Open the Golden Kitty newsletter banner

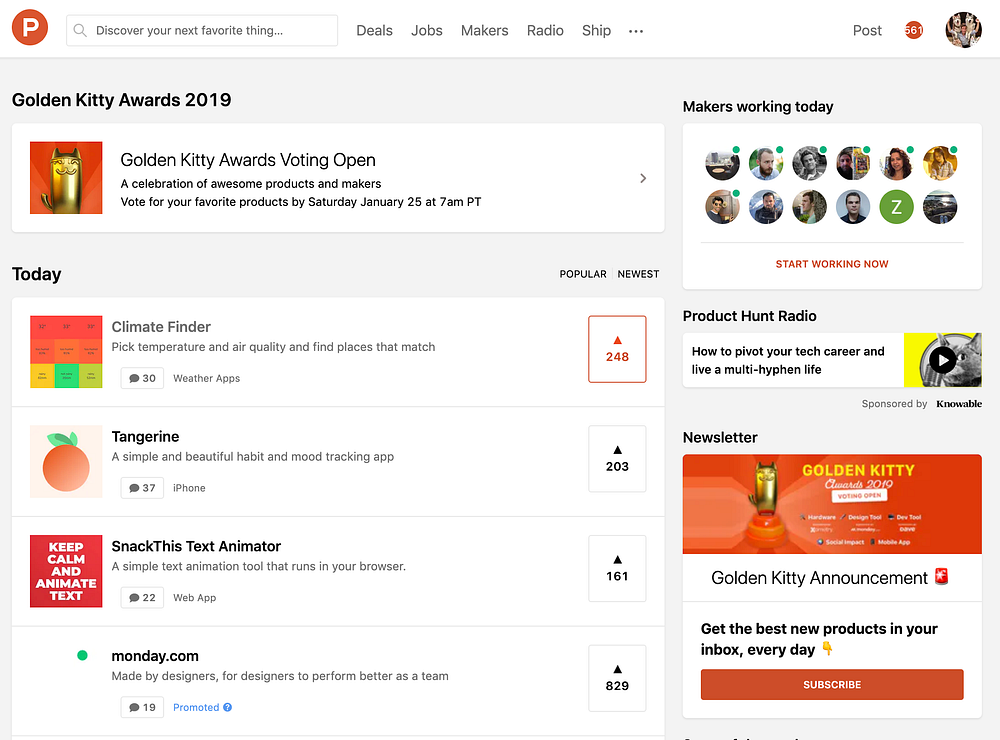click(x=832, y=504)
